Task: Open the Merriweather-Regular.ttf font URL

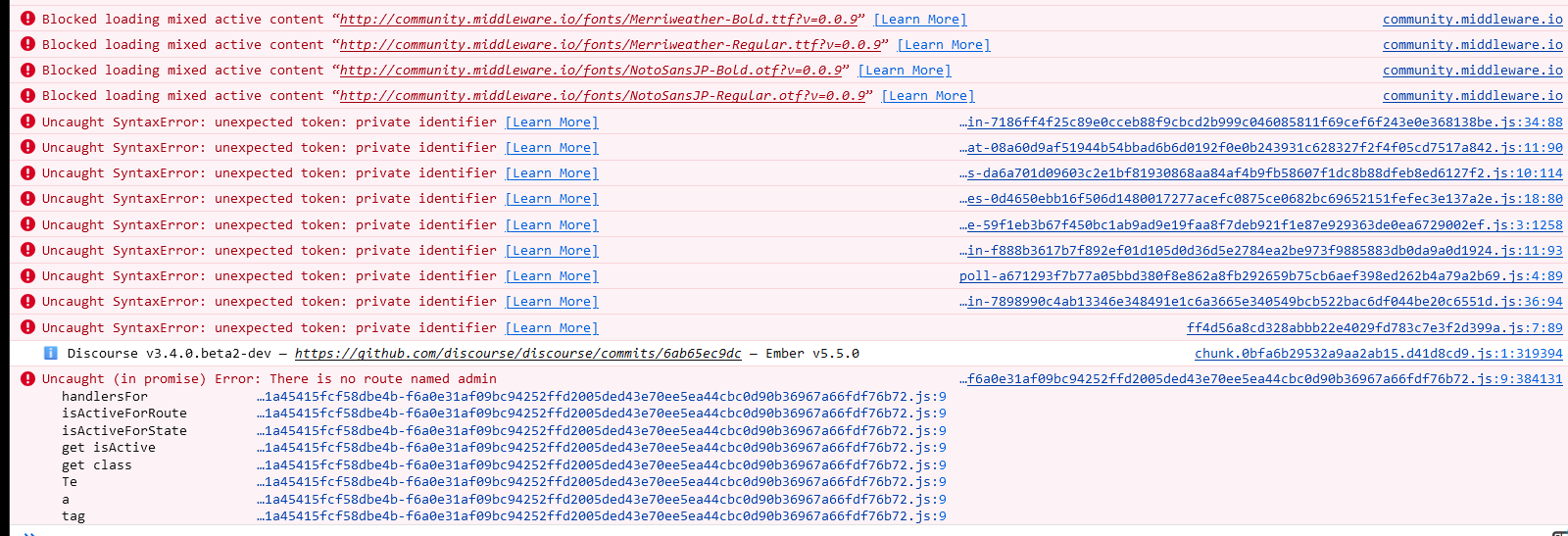Action: [610, 44]
